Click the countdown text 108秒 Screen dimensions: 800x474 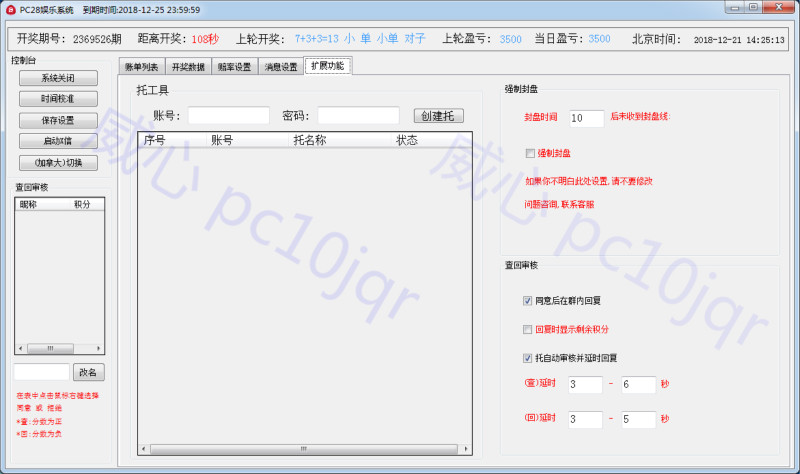pyautogui.click(x=205, y=39)
